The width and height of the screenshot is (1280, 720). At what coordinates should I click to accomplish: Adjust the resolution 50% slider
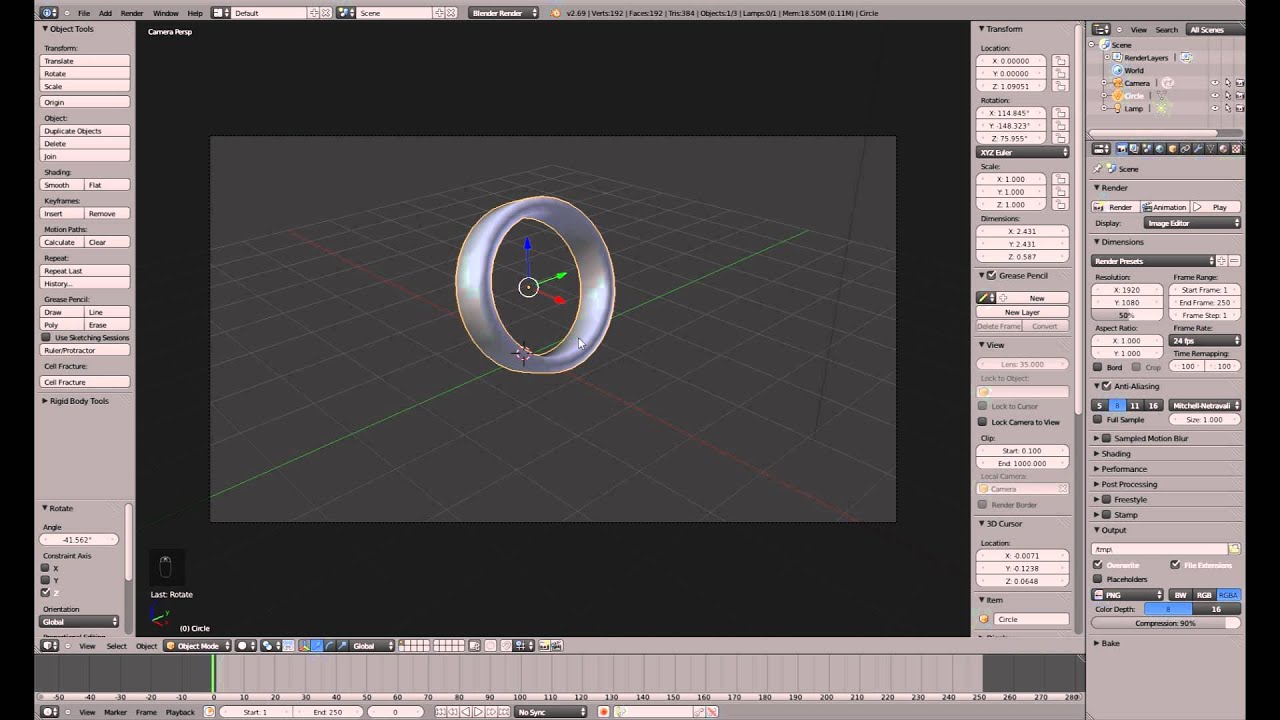(1127, 315)
